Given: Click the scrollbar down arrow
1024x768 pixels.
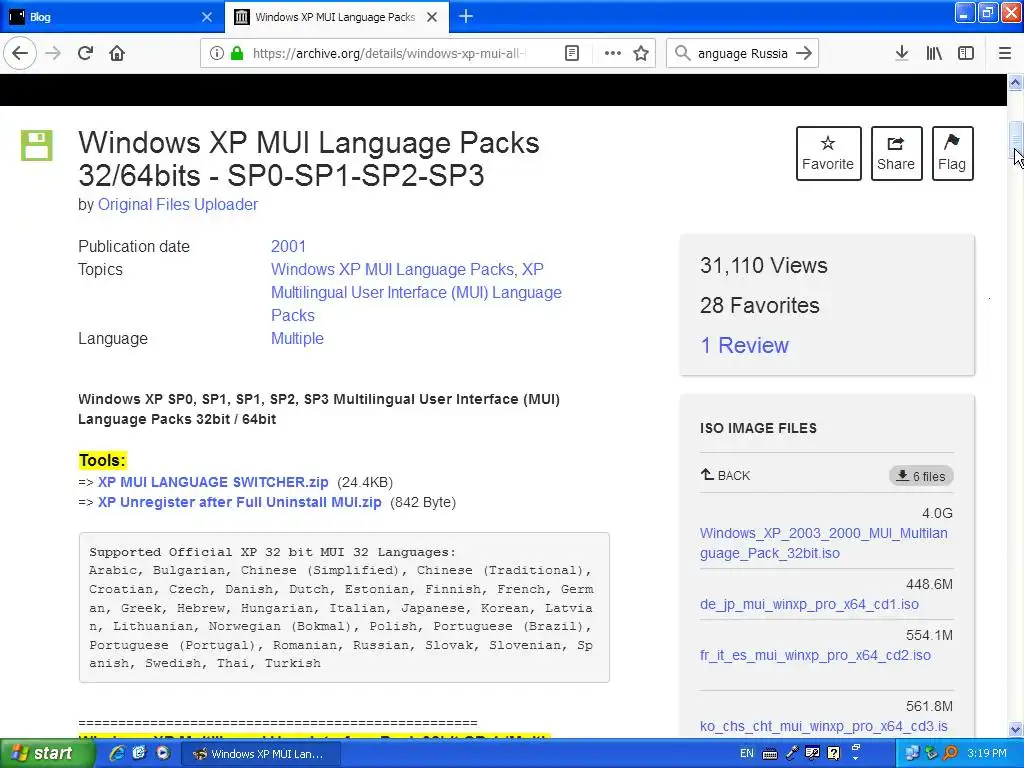Looking at the screenshot, I should 1015,729.
